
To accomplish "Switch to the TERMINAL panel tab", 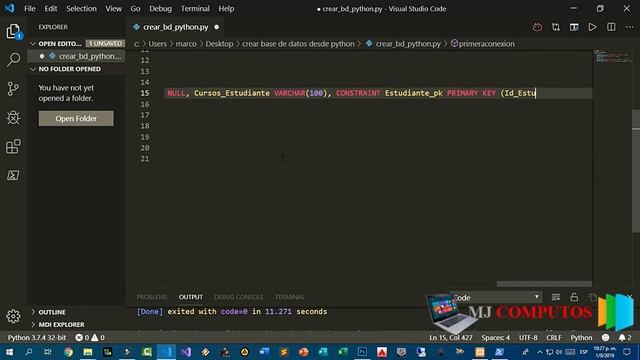I will coord(289,297).
